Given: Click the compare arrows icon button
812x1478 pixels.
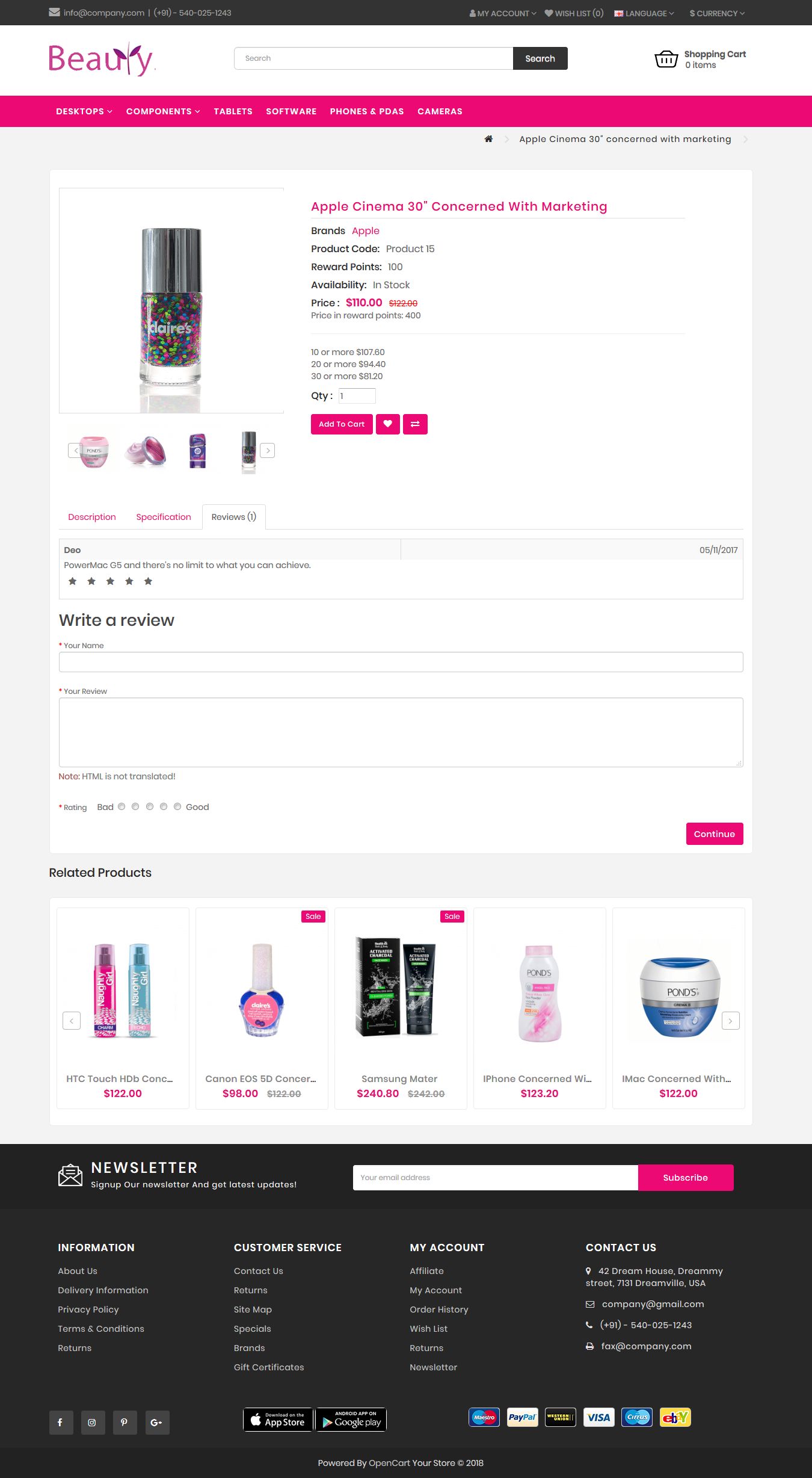Looking at the screenshot, I should (415, 424).
